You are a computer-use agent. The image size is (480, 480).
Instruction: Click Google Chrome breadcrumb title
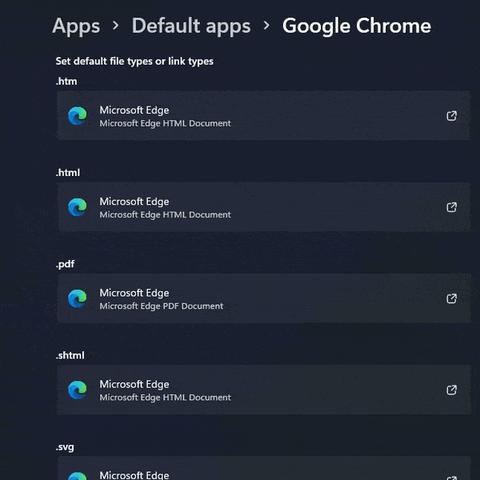(x=357, y=26)
